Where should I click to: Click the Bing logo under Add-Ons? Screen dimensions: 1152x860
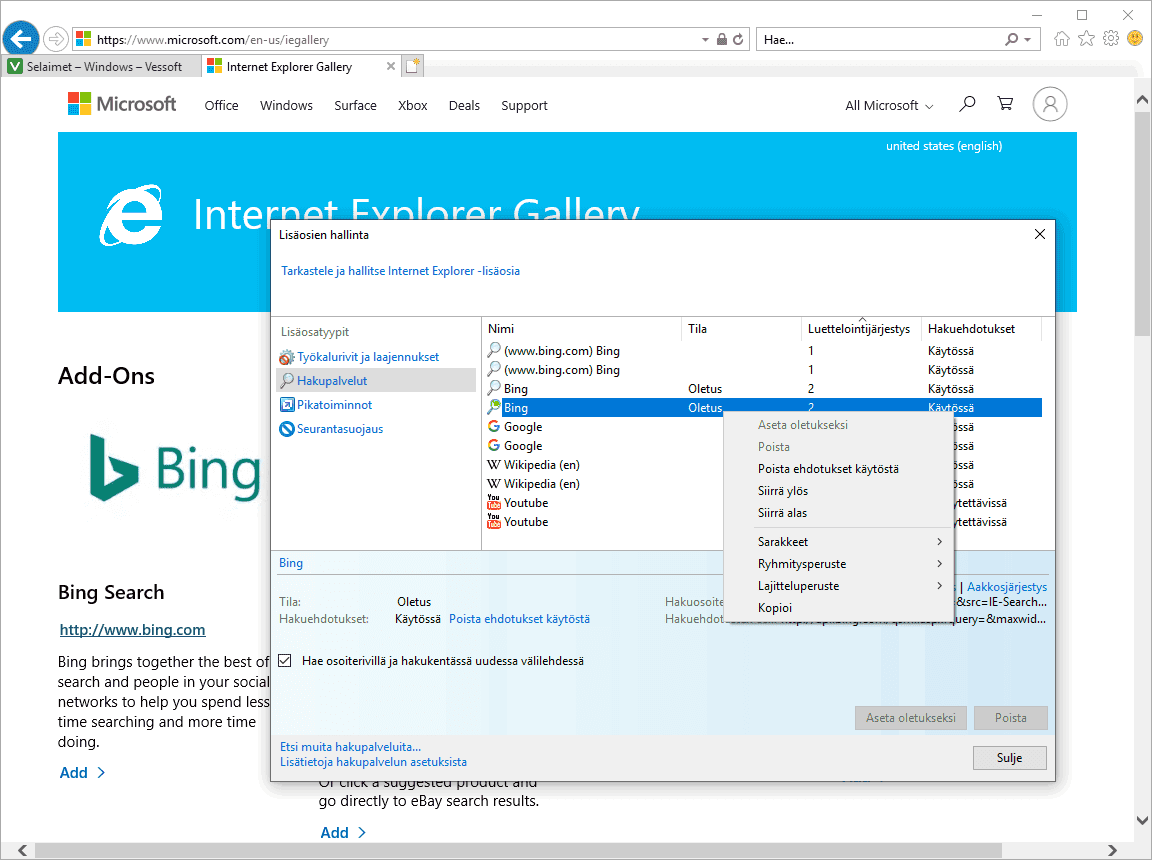[175, 467]
